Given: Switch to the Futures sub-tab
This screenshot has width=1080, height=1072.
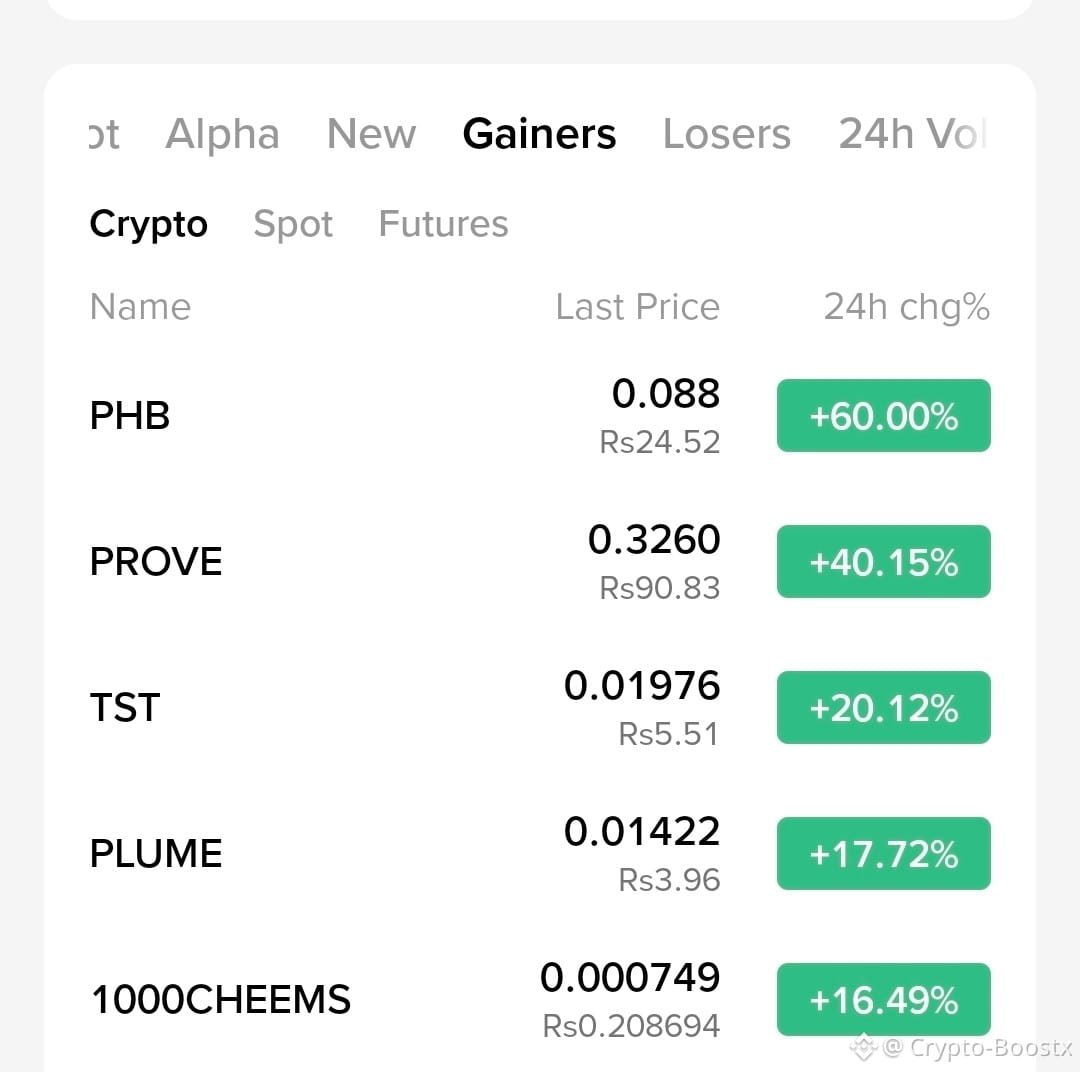Looking at the screenshot, I should [x=444, y=224].
